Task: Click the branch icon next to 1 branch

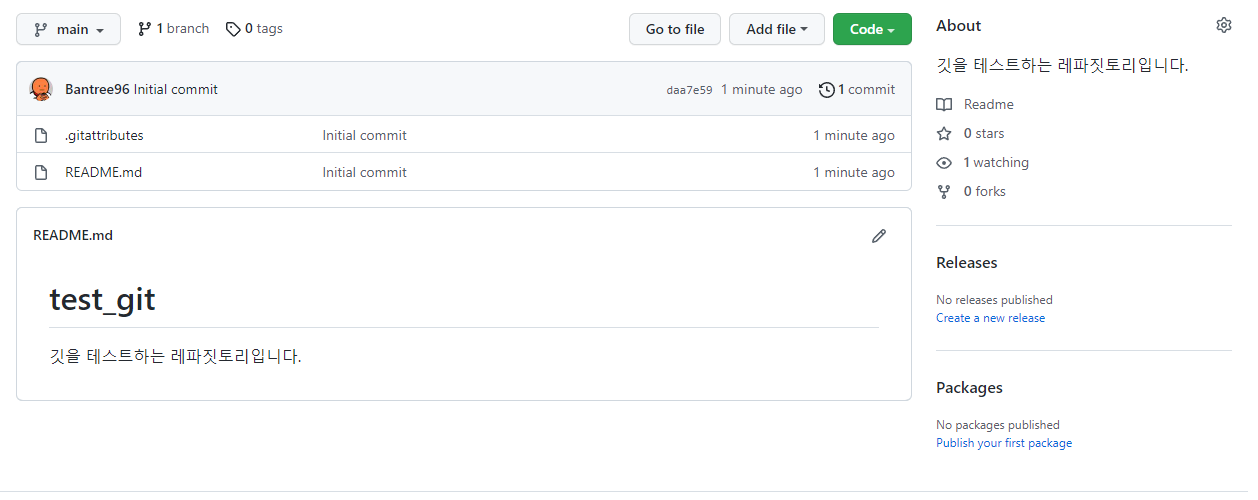Action: (144, 29)
